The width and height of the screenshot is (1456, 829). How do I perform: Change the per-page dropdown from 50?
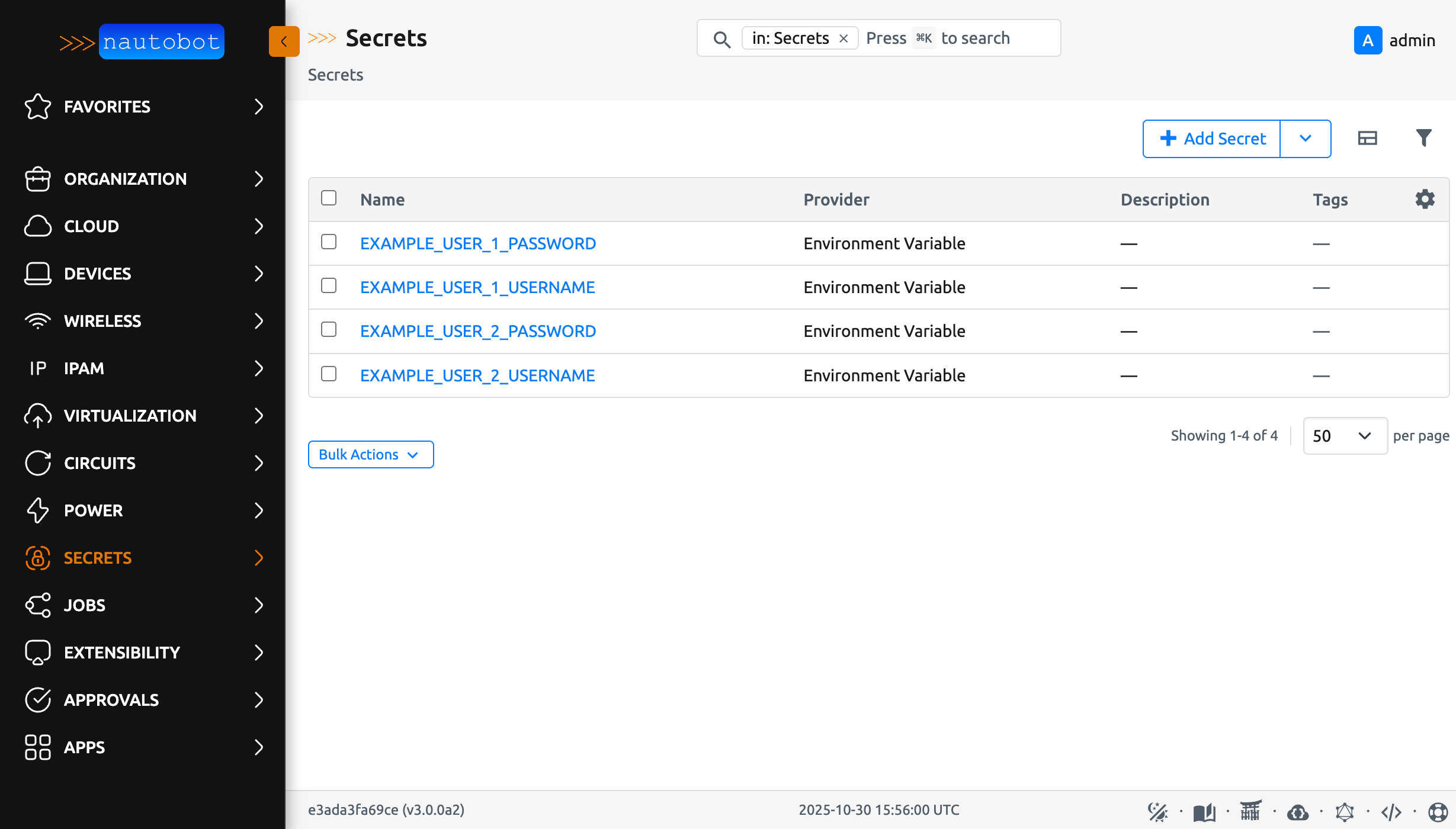1345,436
